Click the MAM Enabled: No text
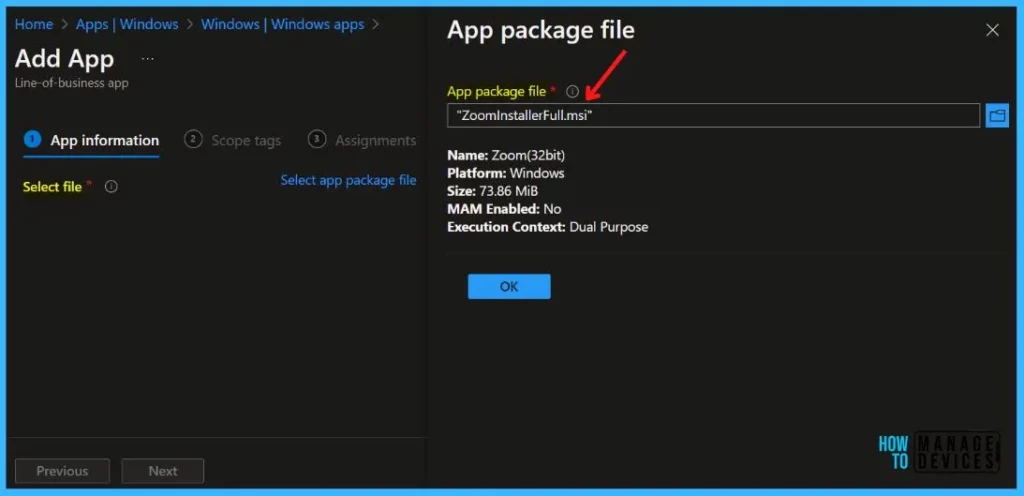Image resolution: width=1024 pixels, height=496 pixels. (504, 209)
